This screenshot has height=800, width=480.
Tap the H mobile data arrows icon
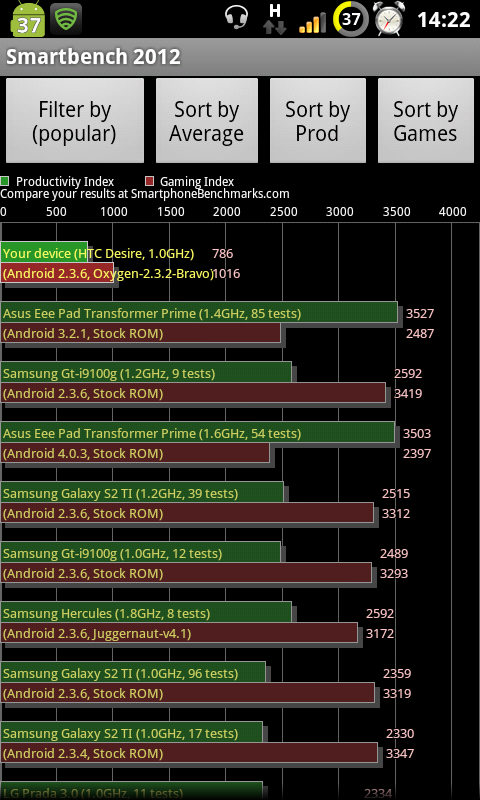coord(275,19)
